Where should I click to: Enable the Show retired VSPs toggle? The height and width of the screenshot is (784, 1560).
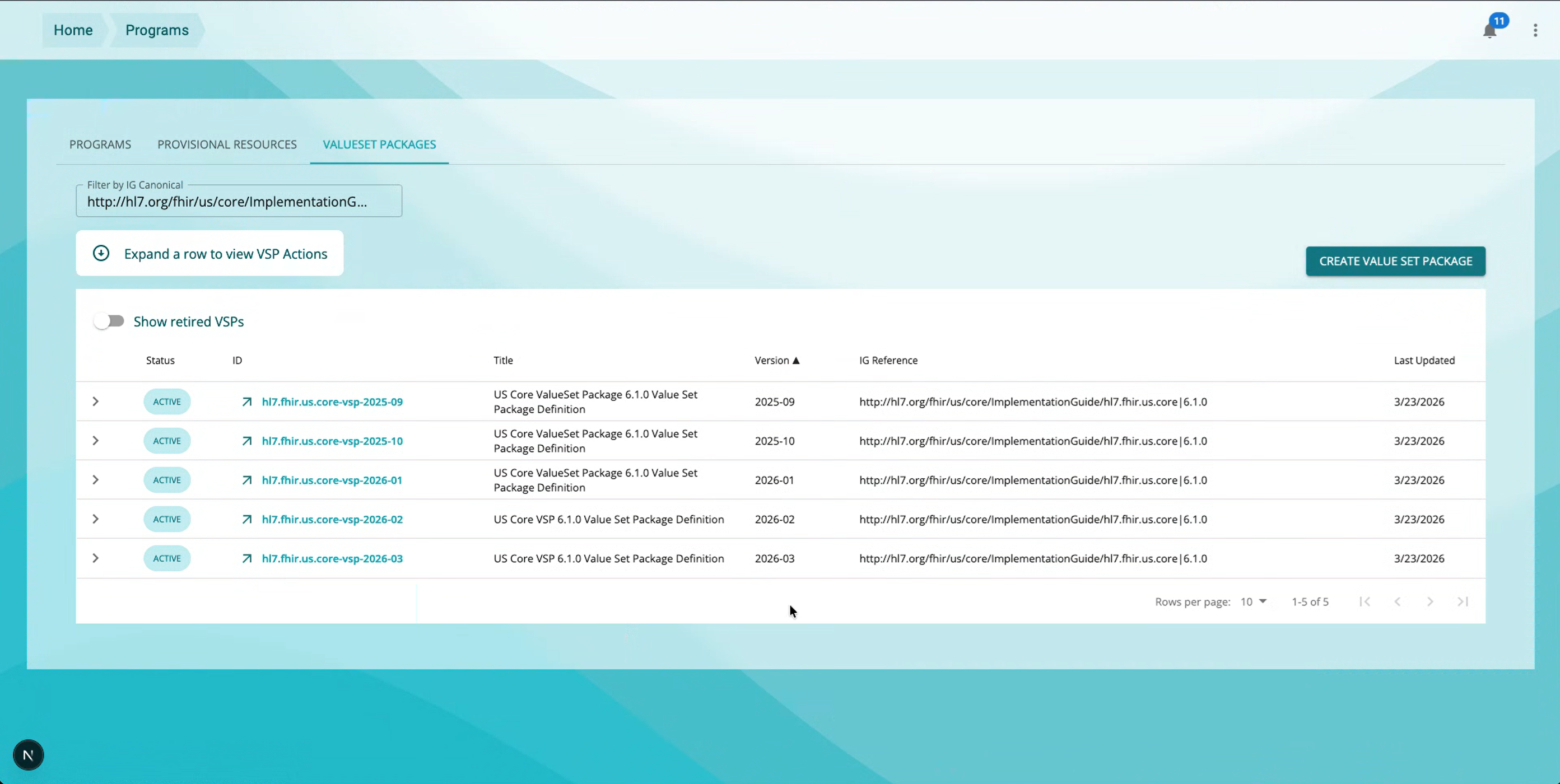(x=109, y=321)
